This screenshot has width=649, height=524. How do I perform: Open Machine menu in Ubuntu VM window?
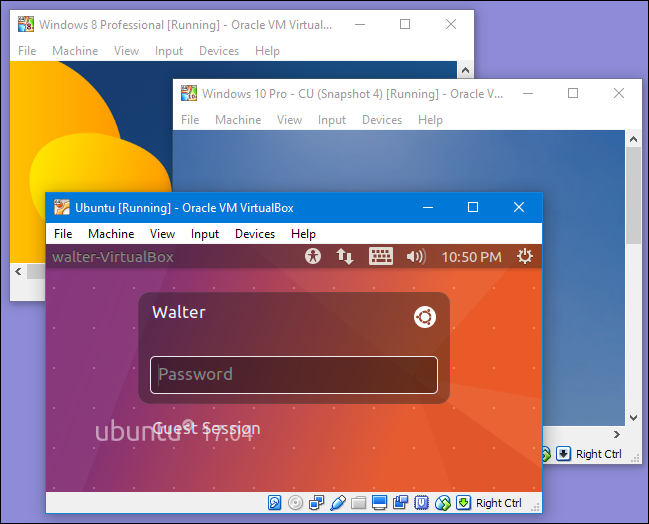click(x=111, y=234)
